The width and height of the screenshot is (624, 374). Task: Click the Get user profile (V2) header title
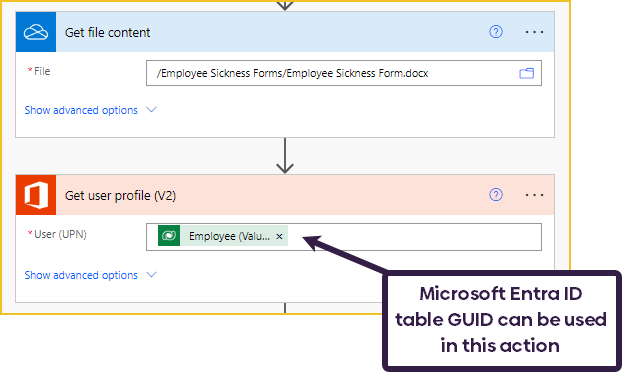tap(120, 196)
